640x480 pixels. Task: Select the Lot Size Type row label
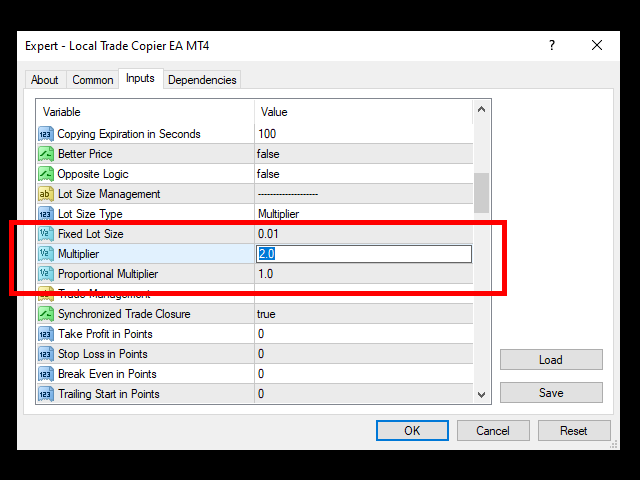[x=90, y=214]
